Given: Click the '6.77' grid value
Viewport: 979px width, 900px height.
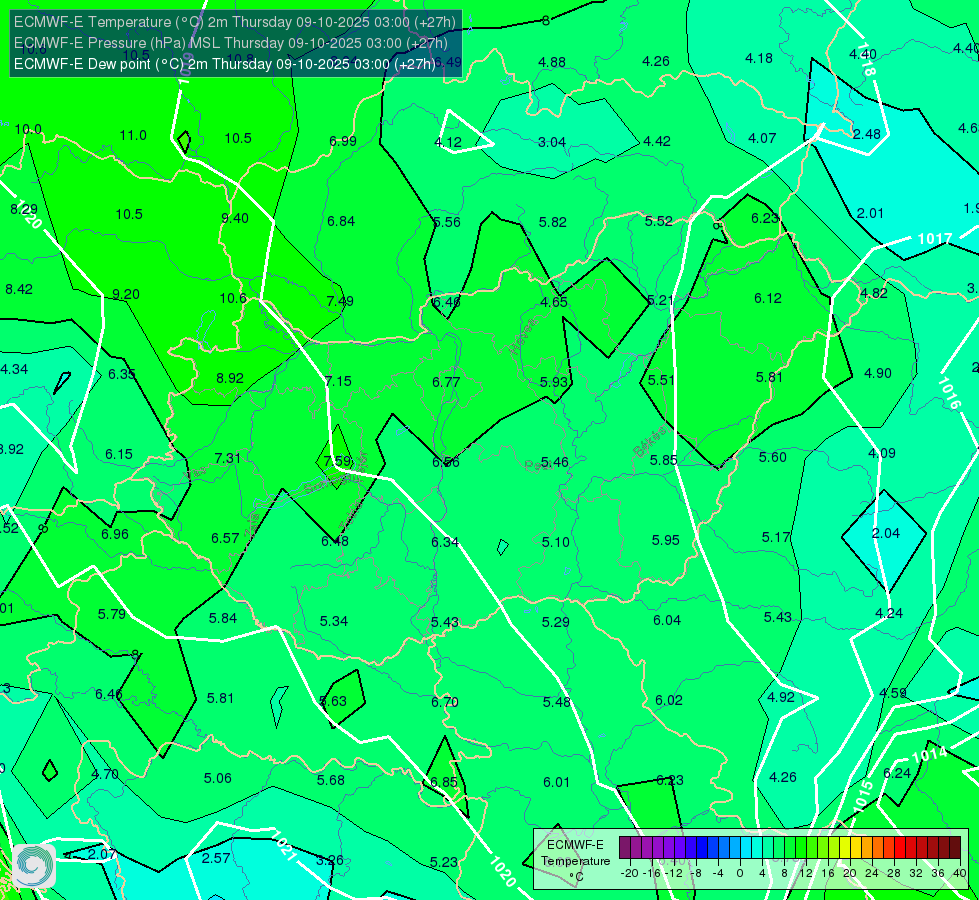Looking at the screenshot, I should point(446,382).
